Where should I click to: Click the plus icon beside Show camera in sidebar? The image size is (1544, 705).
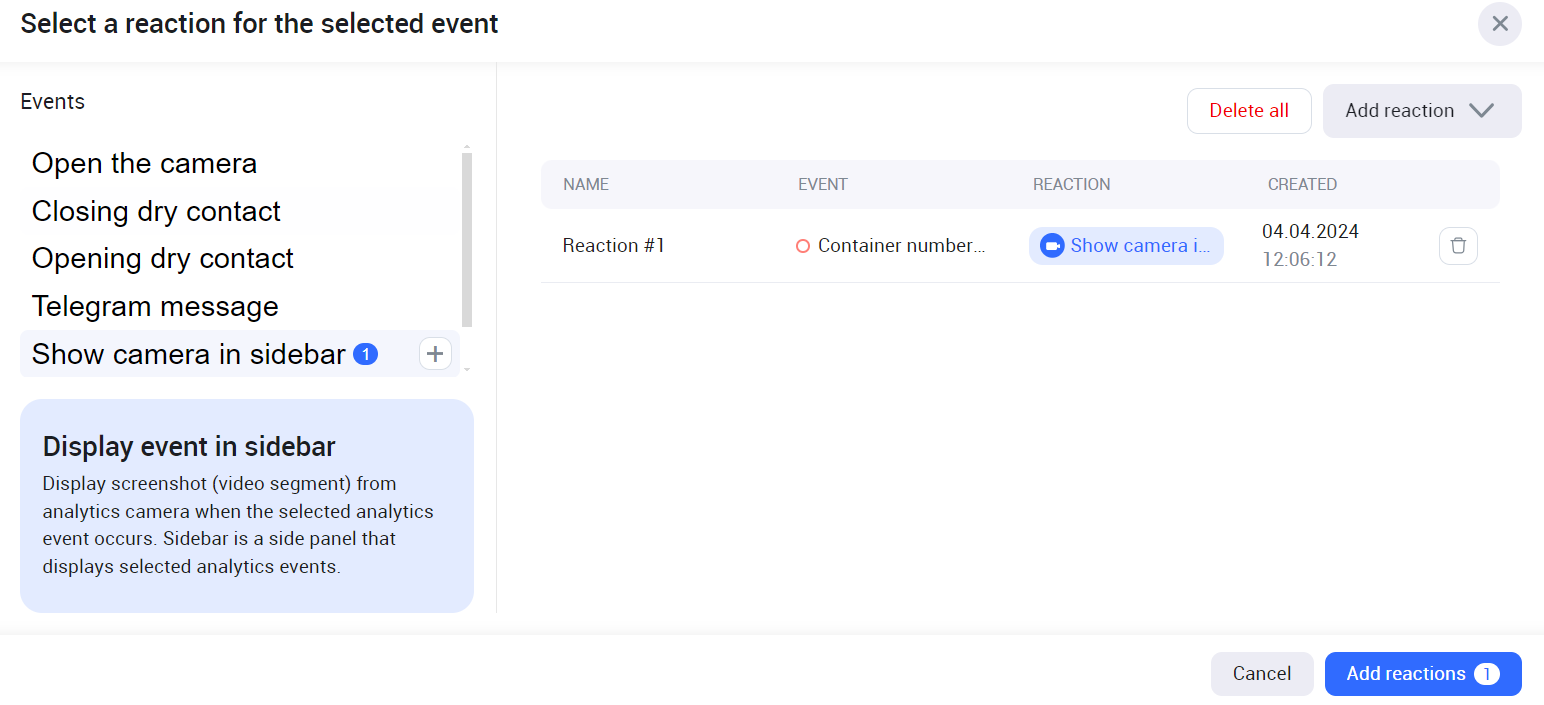tap(435, 354)
